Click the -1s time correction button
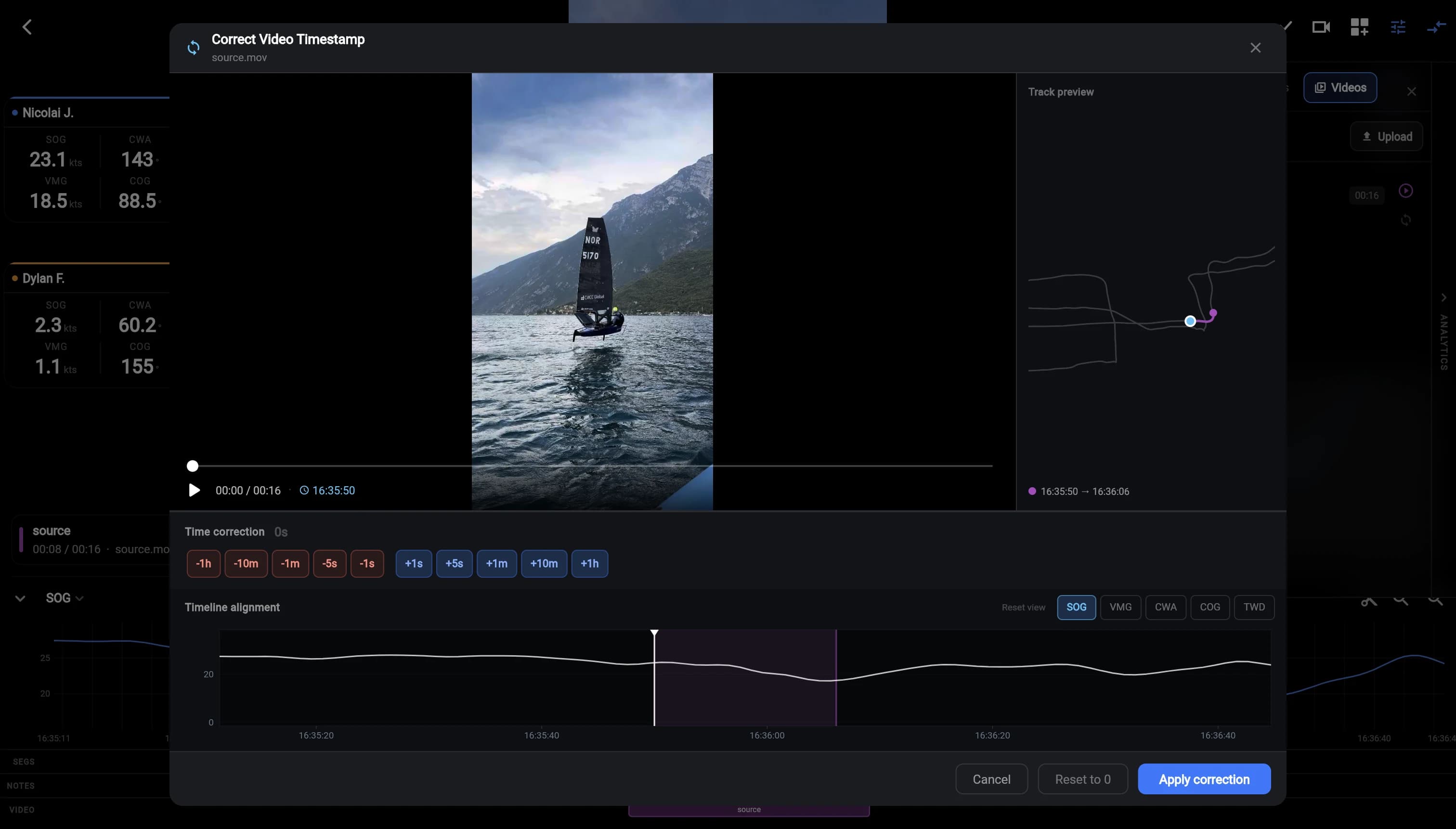This screenshot has height=829, width=1456. click(x=367, y=564)
